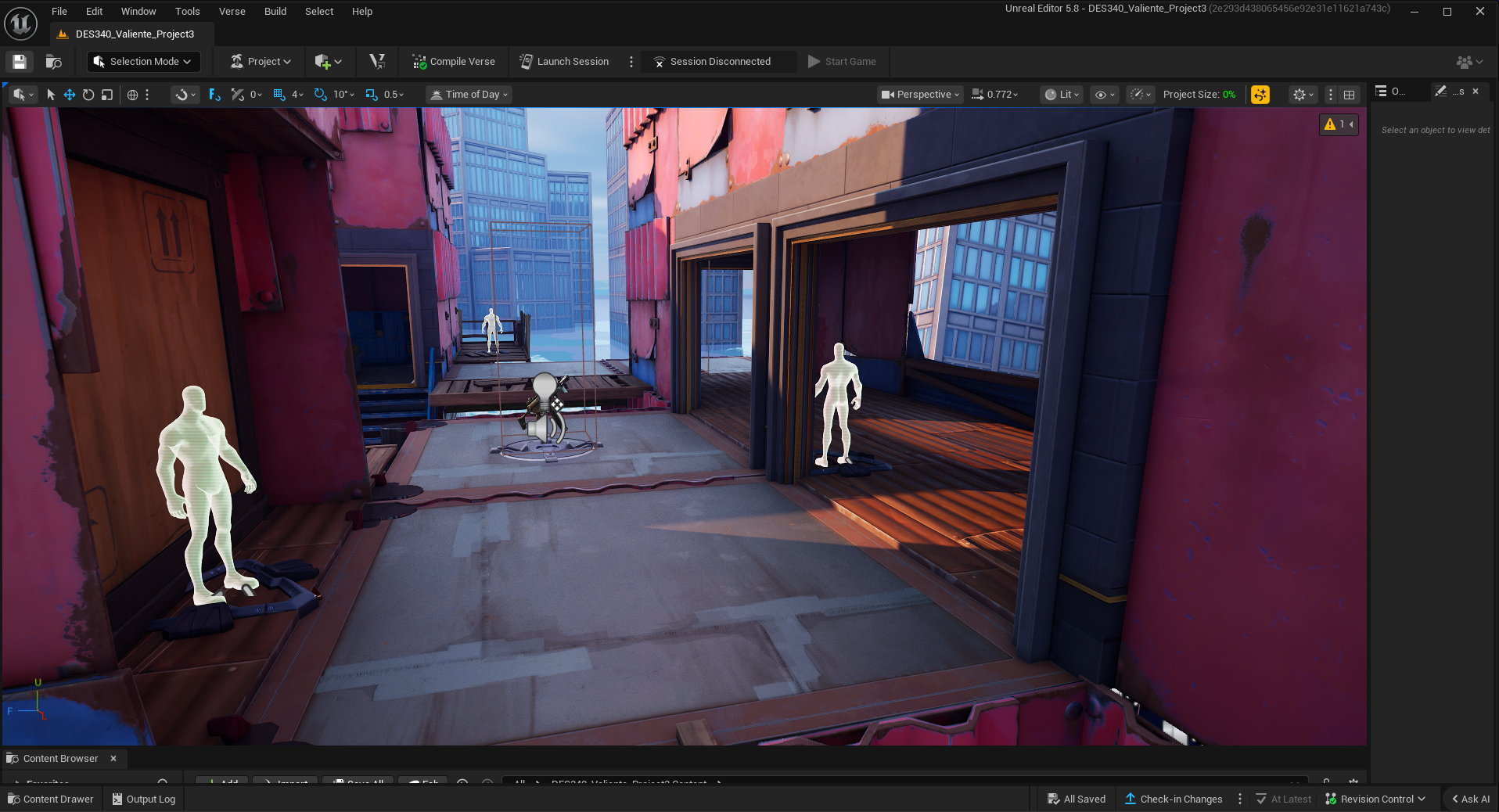This screenshot has height=812, width=1499.
Task: Open revision control options kebab menu
Action: coord(1240,799)
